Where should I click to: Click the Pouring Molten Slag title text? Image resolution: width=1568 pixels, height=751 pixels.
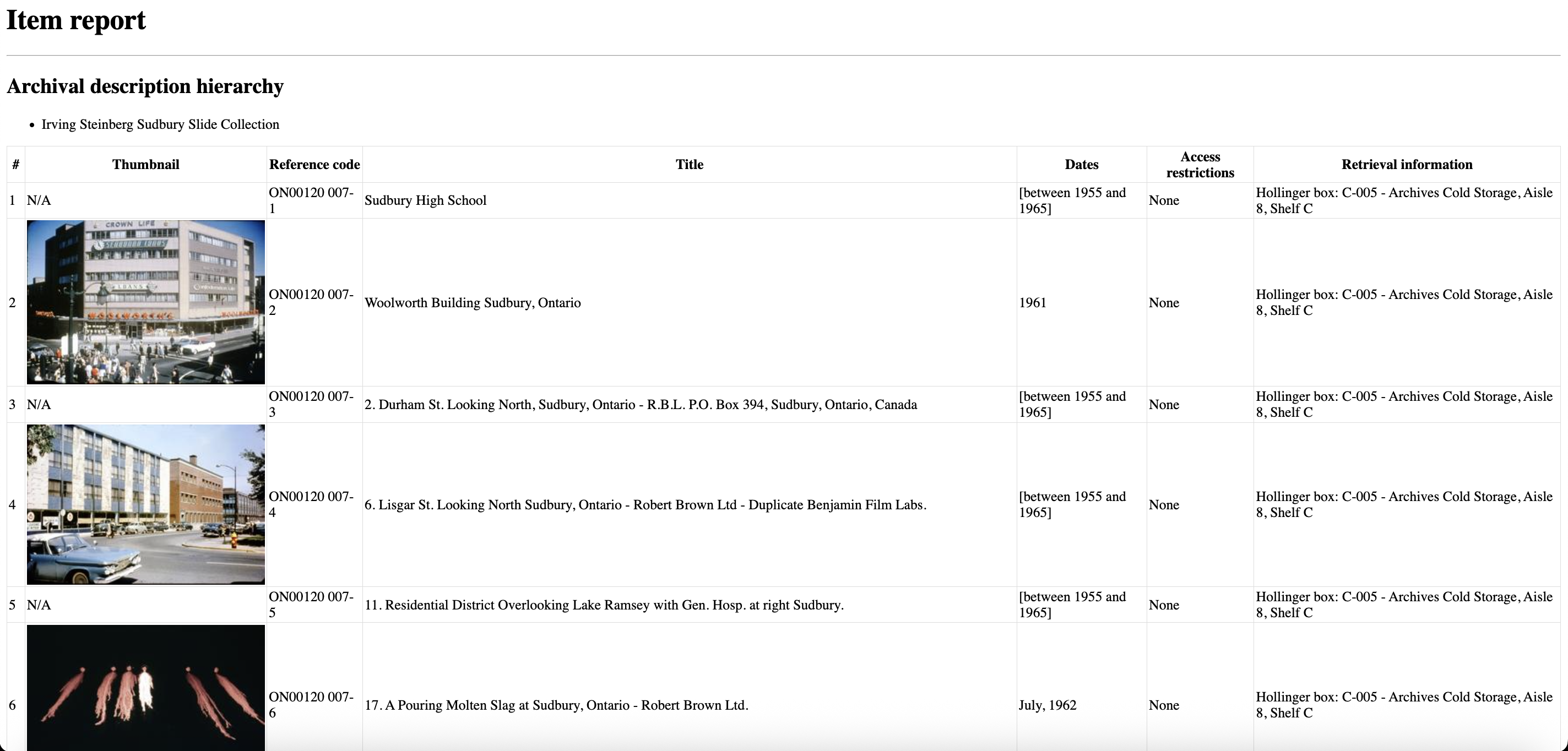coord(556,705)
